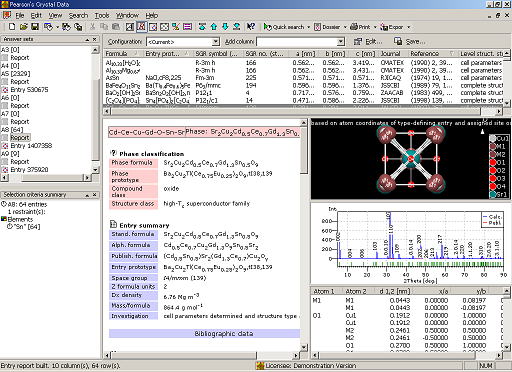The height and width of the screenshot is (372, 512).
Task: Open the Configuration combo box dropdown
Action: [x=216, y=42]
